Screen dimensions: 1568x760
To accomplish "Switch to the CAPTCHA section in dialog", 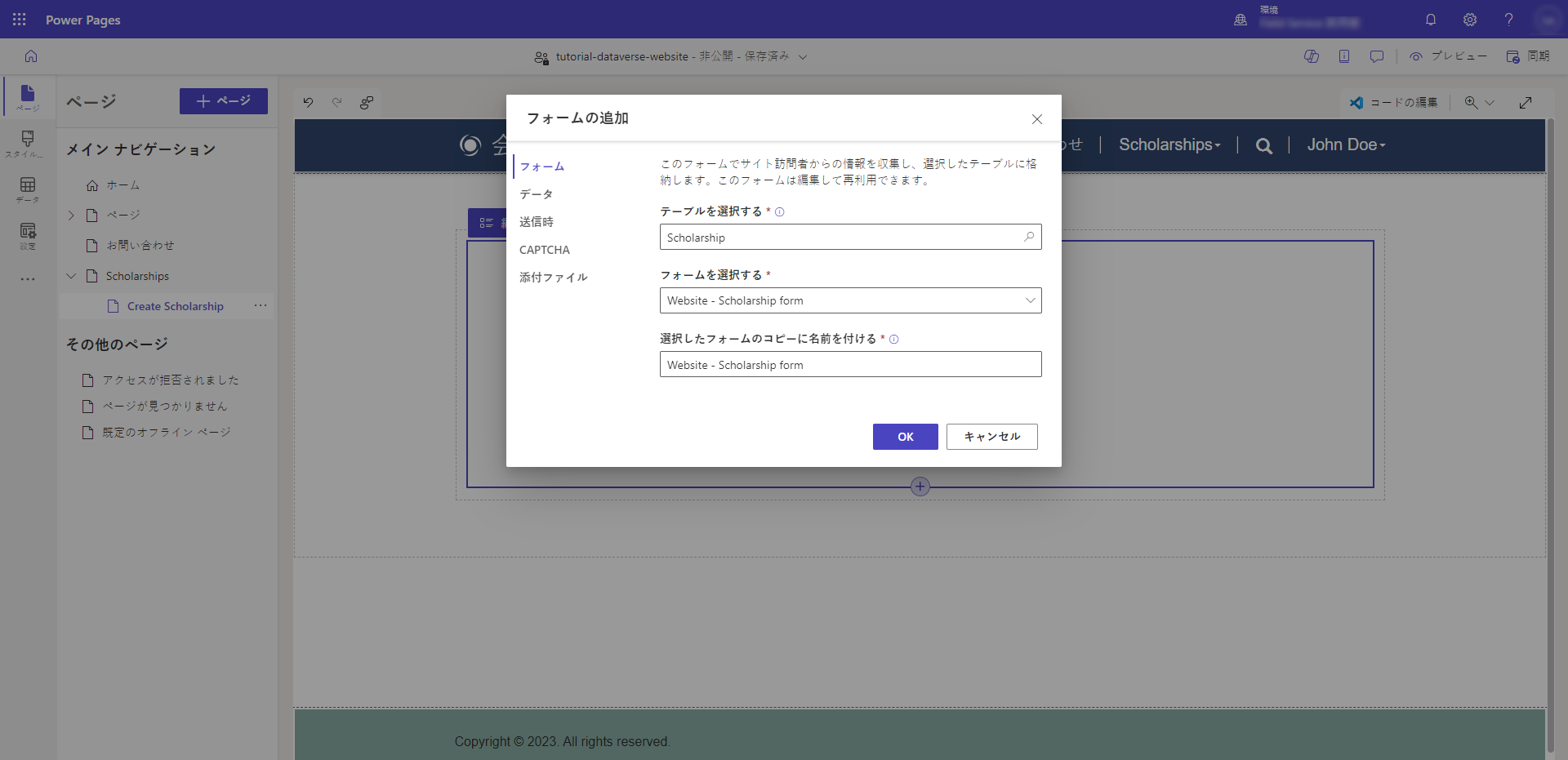I will tap(545, 250).
